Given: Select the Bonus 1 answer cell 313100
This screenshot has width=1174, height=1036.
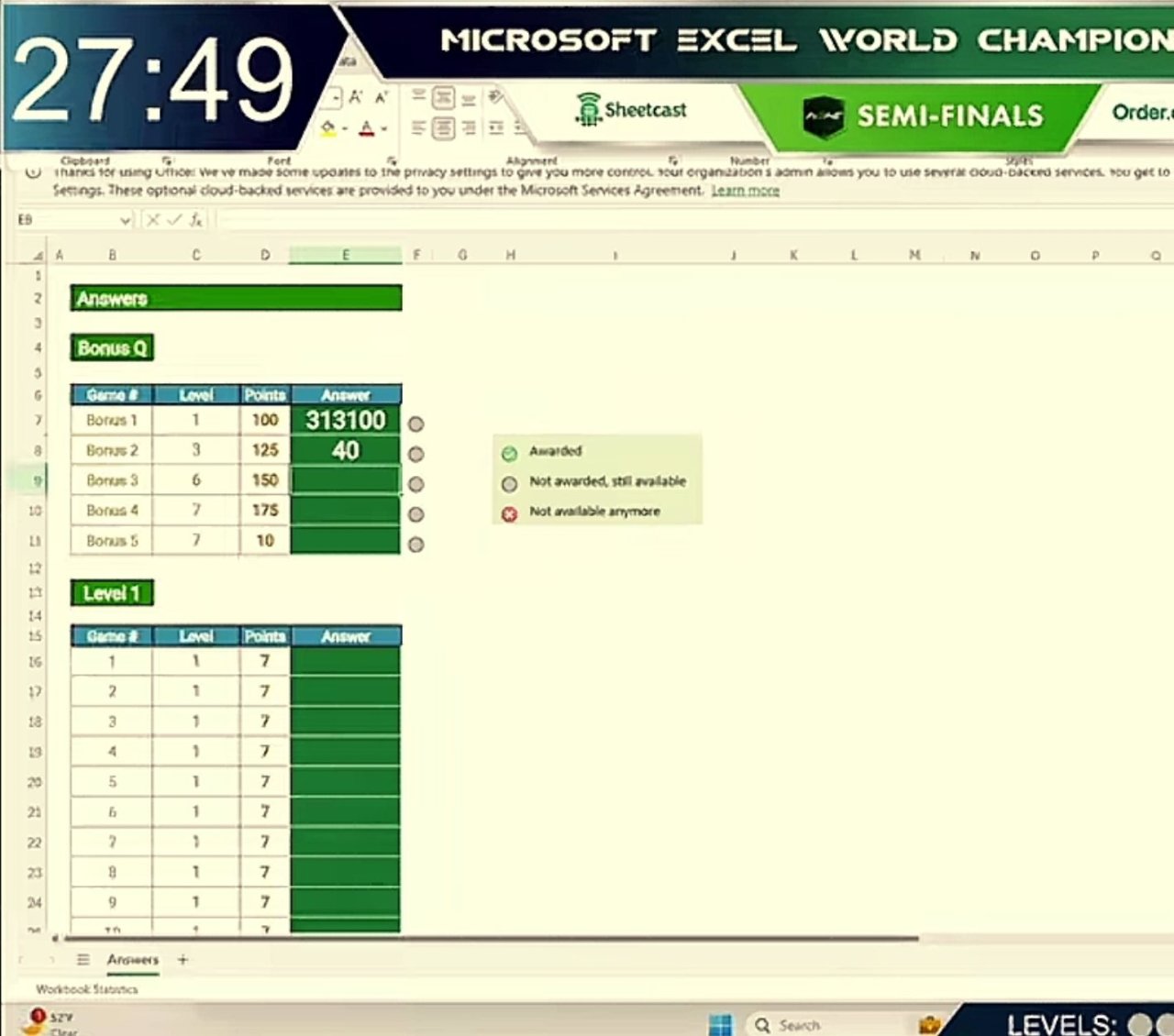Looking at the screenshot, I should click(x=346, y=420).
